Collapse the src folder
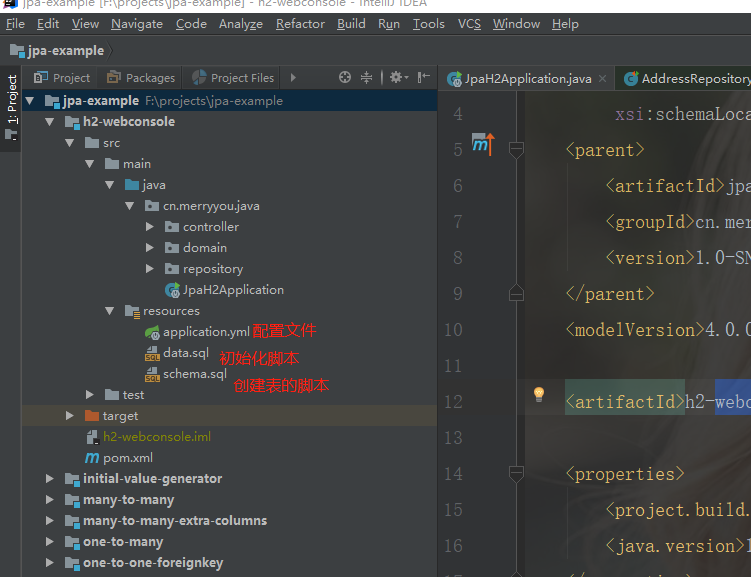 pyautogui.click(x=69, y=143)
